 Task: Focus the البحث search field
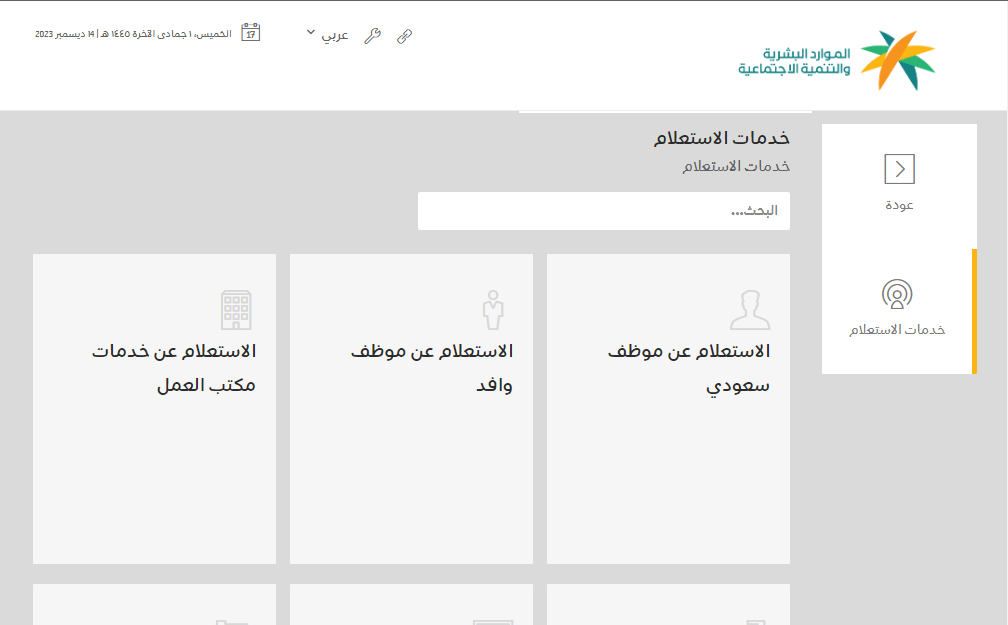[x=603, y=211]
